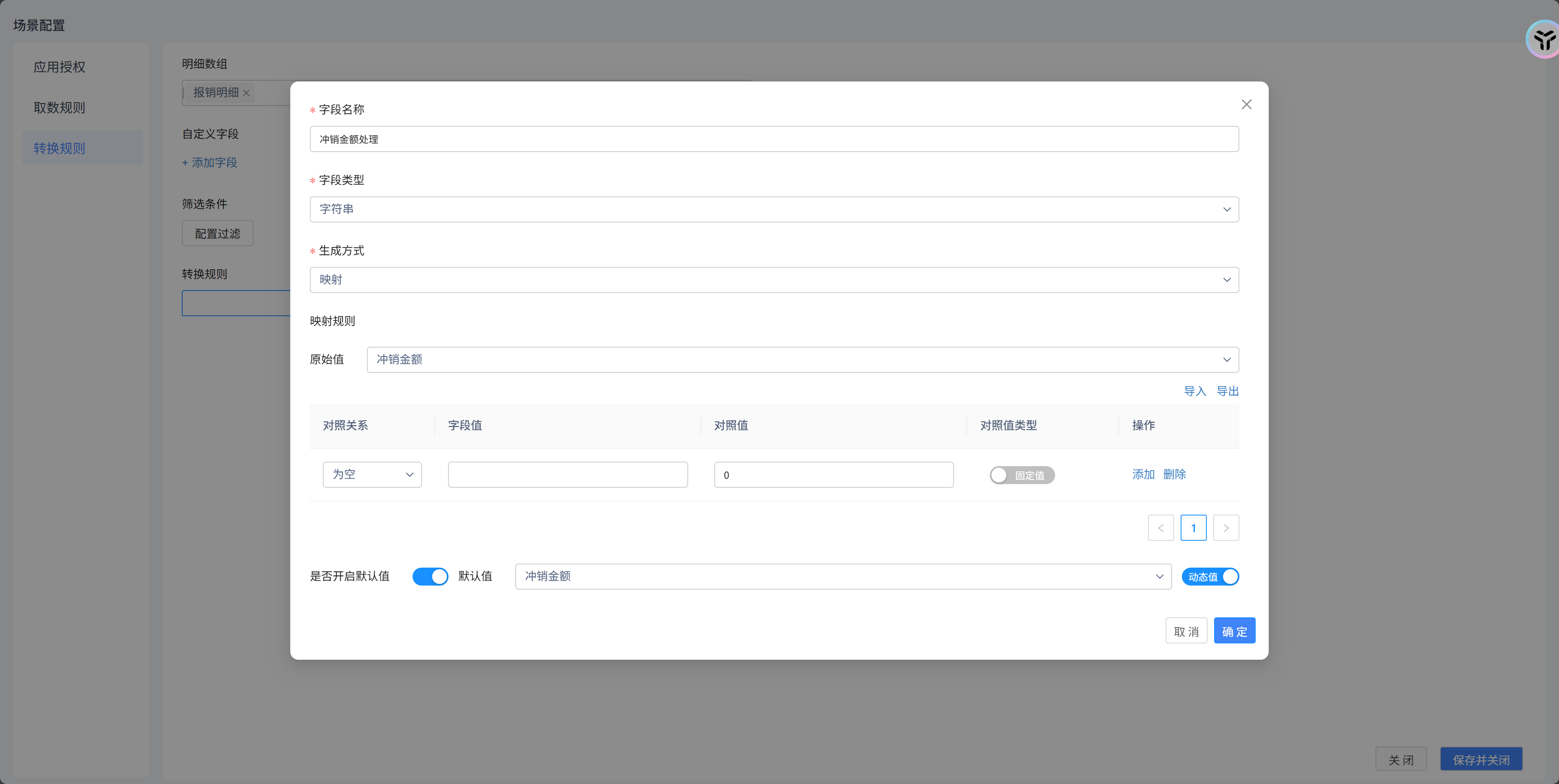
Task: Switch off the 动态值 toggle
Action: (1210, 577)
